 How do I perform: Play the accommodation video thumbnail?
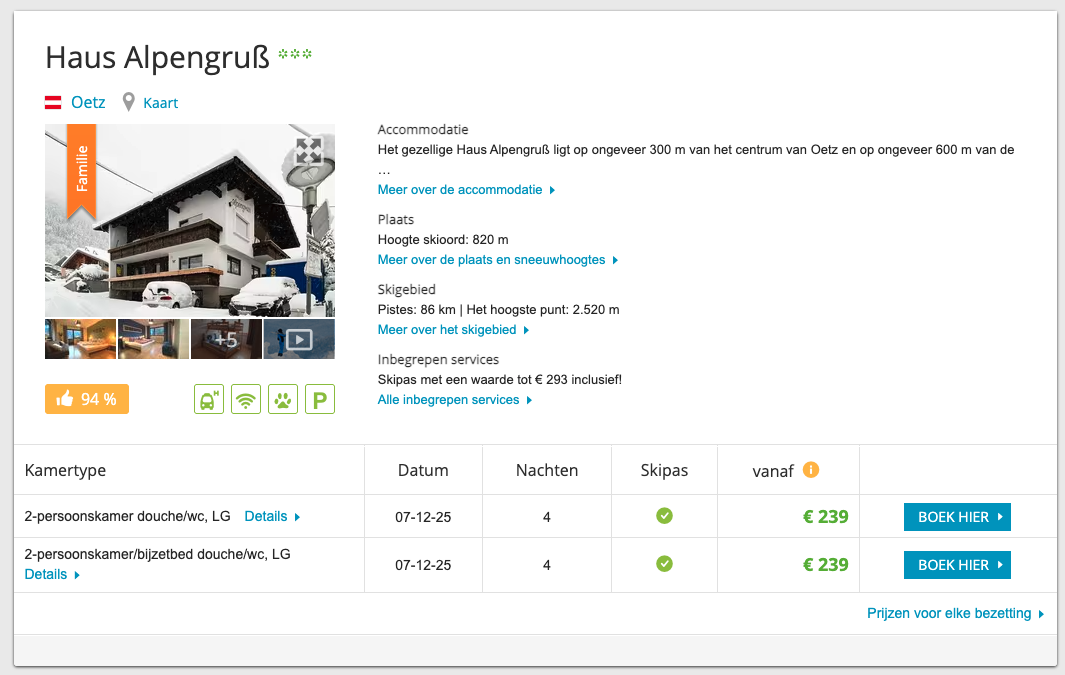tap(299, 339)
